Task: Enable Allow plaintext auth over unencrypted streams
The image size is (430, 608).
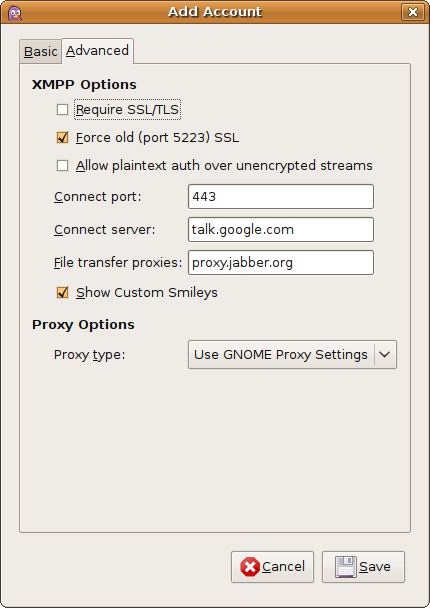Action: (62, 166)
